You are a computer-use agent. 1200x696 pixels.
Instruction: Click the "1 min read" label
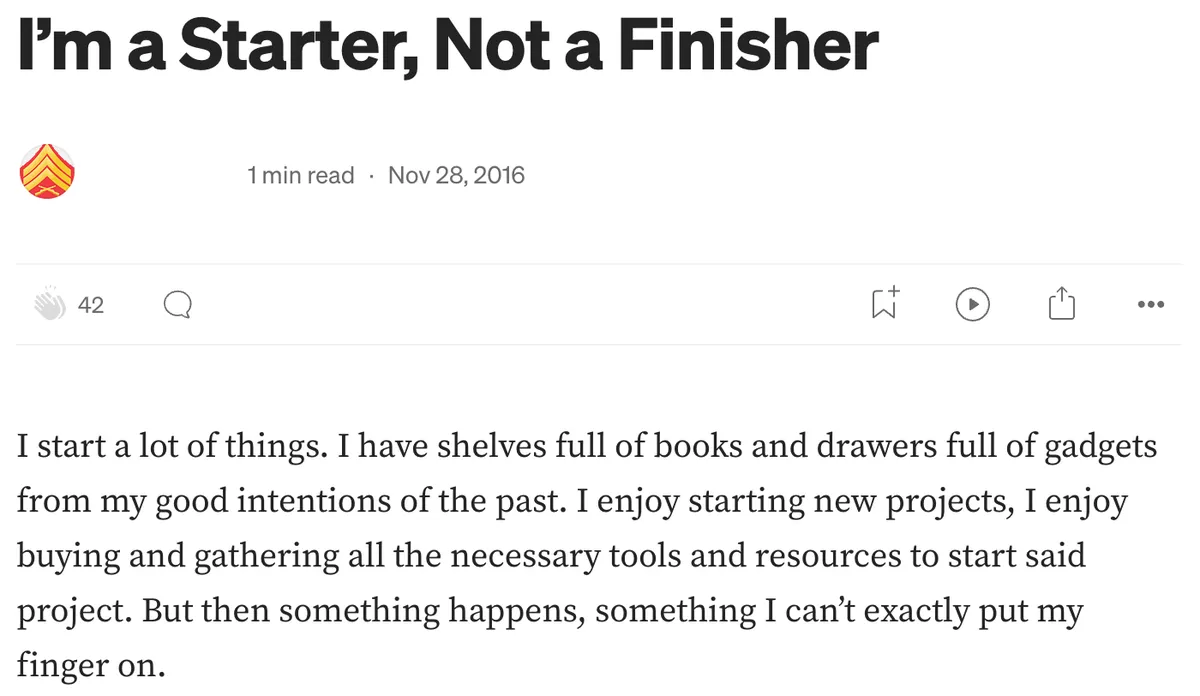coord(300,176)
